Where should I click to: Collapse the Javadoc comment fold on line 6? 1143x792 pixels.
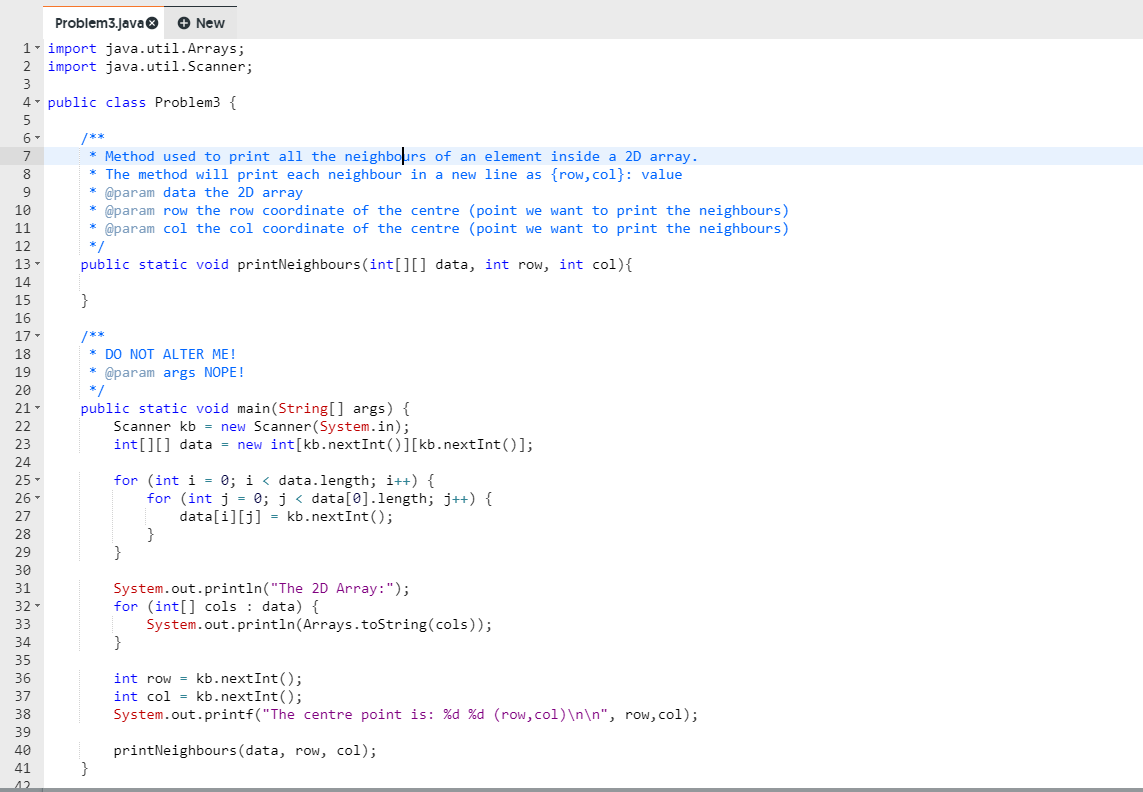click(x=35, y=138)
